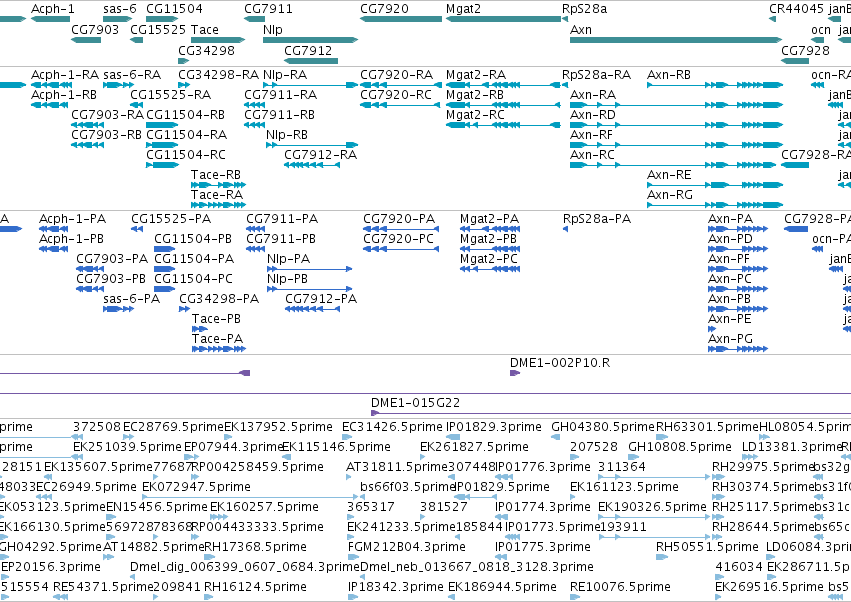Image resolution: width=851 pixels, height=602 pixels.
Task: Click the Axn-RE transcript label
Action: (669, 175)
